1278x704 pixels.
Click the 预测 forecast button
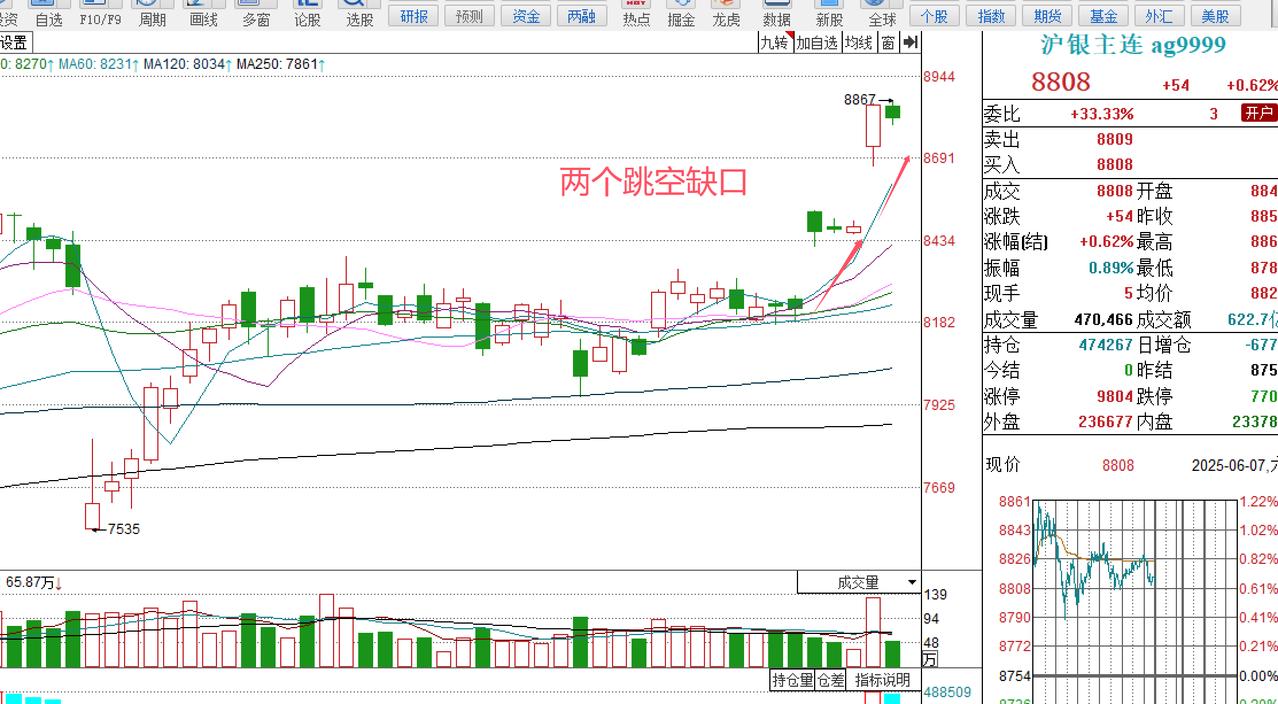click(x=469, y=16)
